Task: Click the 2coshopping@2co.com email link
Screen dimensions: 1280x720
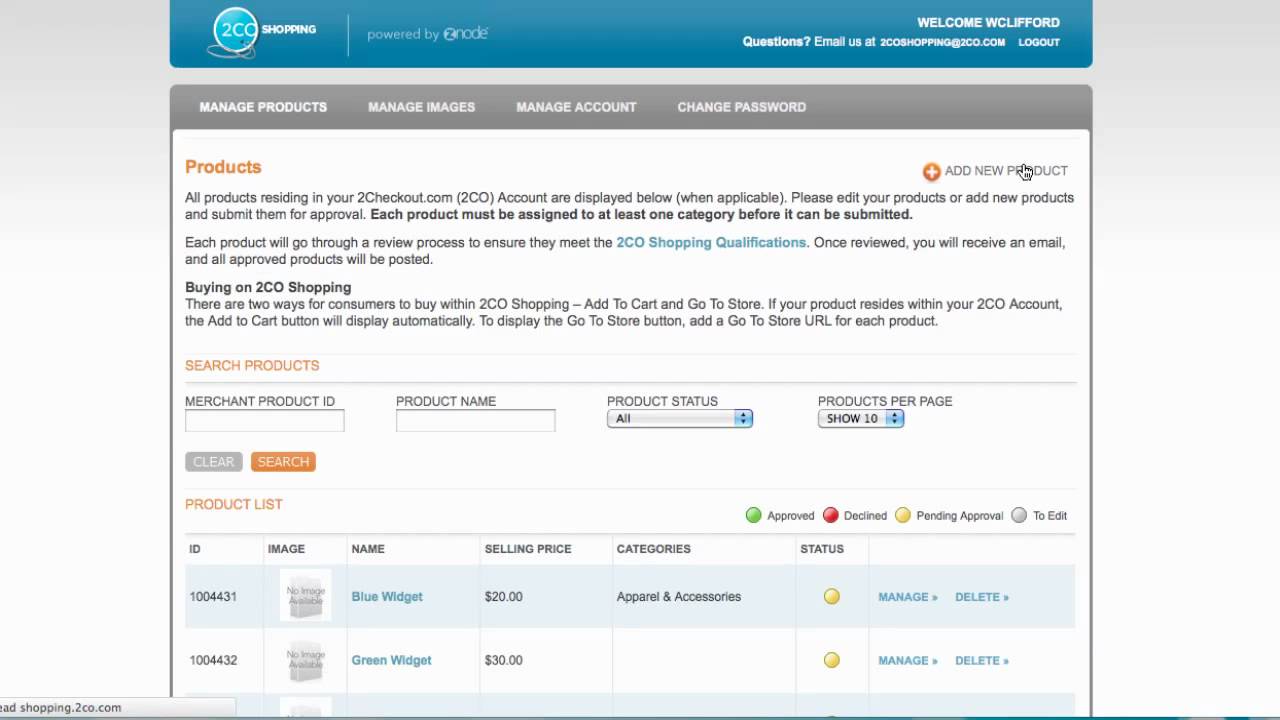Action: point(942,42)
